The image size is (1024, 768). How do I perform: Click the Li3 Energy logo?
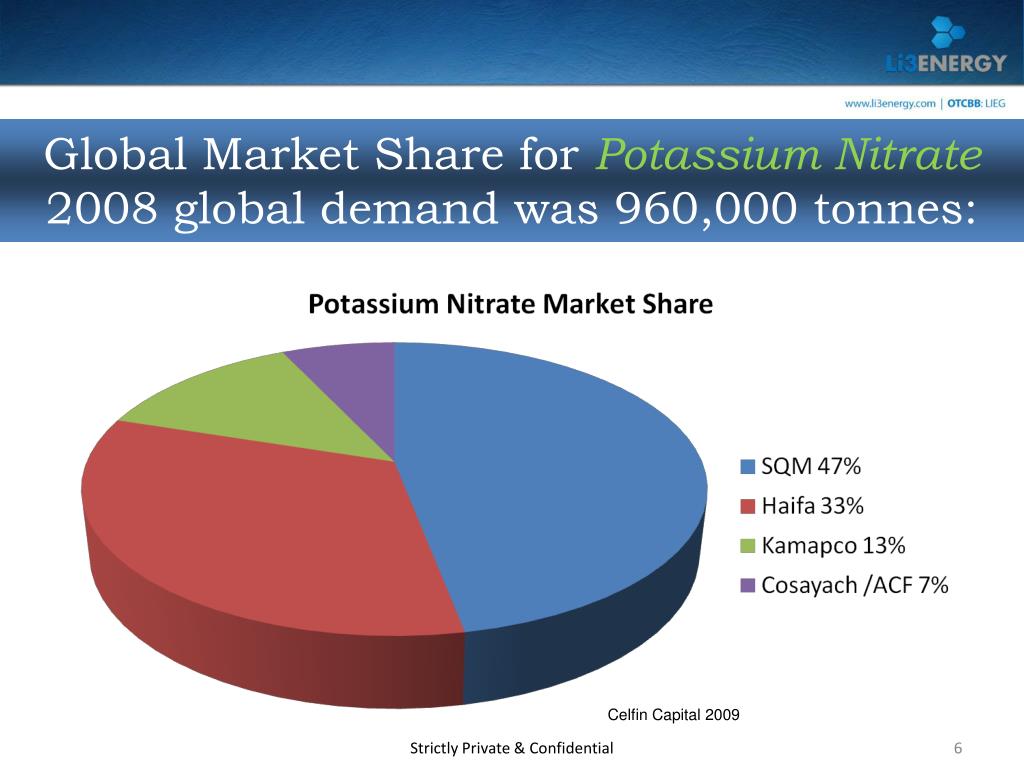click(946, 44)
